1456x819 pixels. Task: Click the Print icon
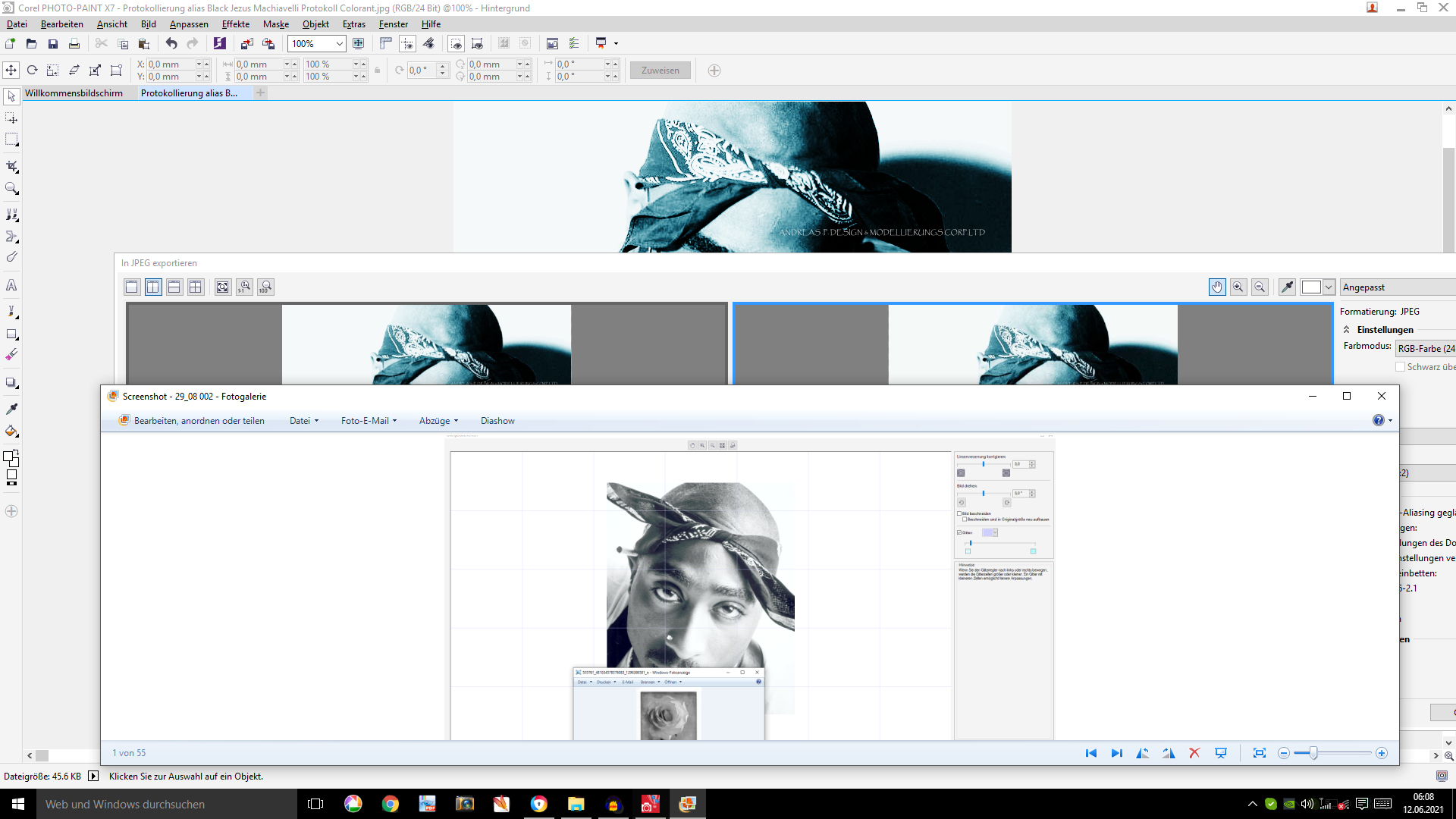pos(74,43)
